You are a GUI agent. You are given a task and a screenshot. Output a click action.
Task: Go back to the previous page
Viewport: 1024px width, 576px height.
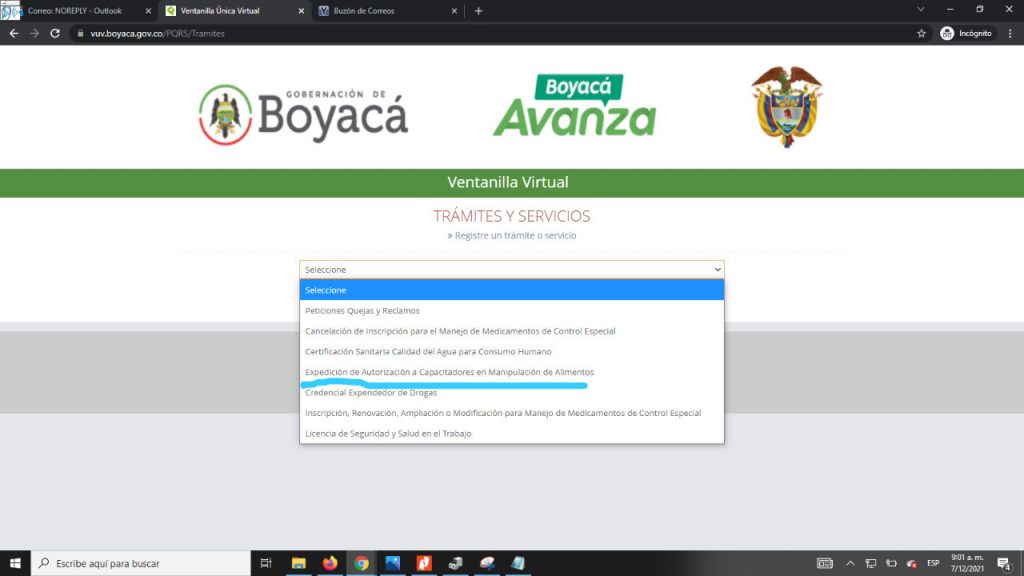click(x=14, y=33)
